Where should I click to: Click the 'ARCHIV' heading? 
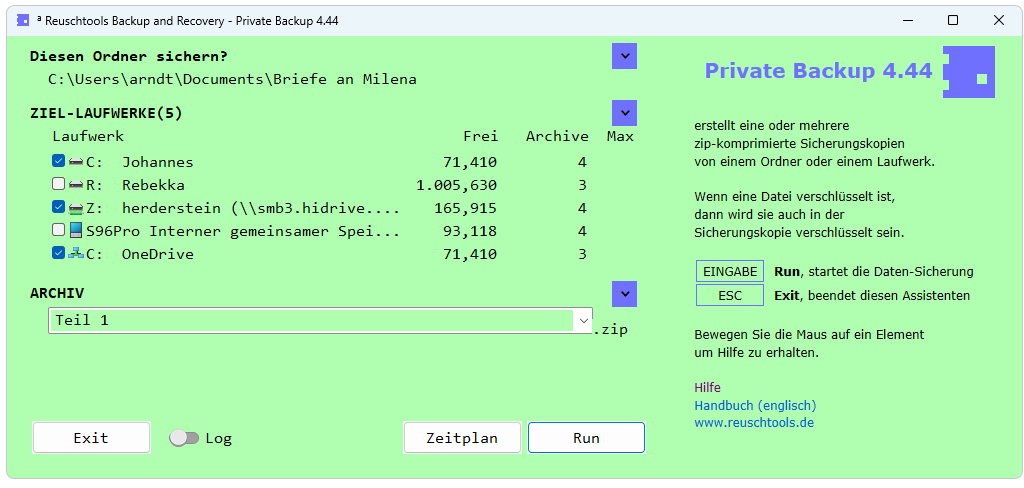tap(57, 293)
